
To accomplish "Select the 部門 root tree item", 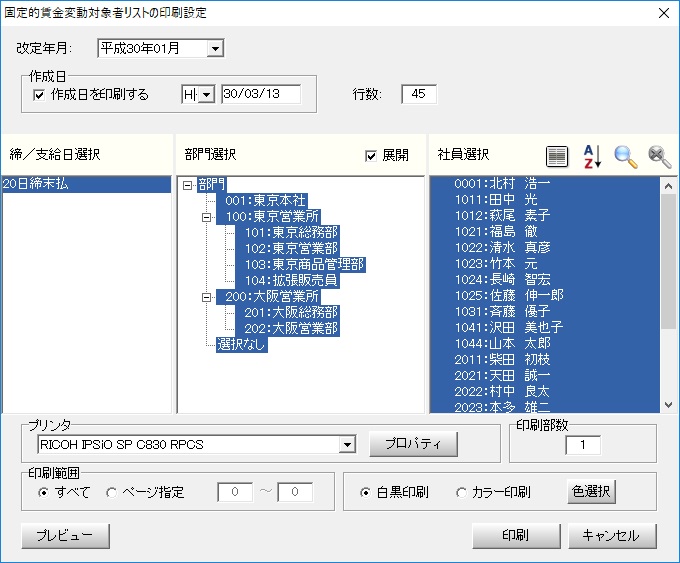I will (x=212, y=185).
